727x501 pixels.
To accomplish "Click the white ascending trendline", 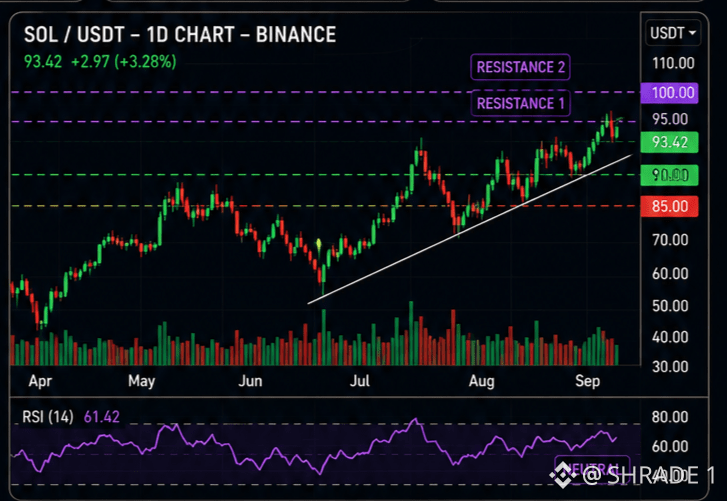I will point(469,229).
